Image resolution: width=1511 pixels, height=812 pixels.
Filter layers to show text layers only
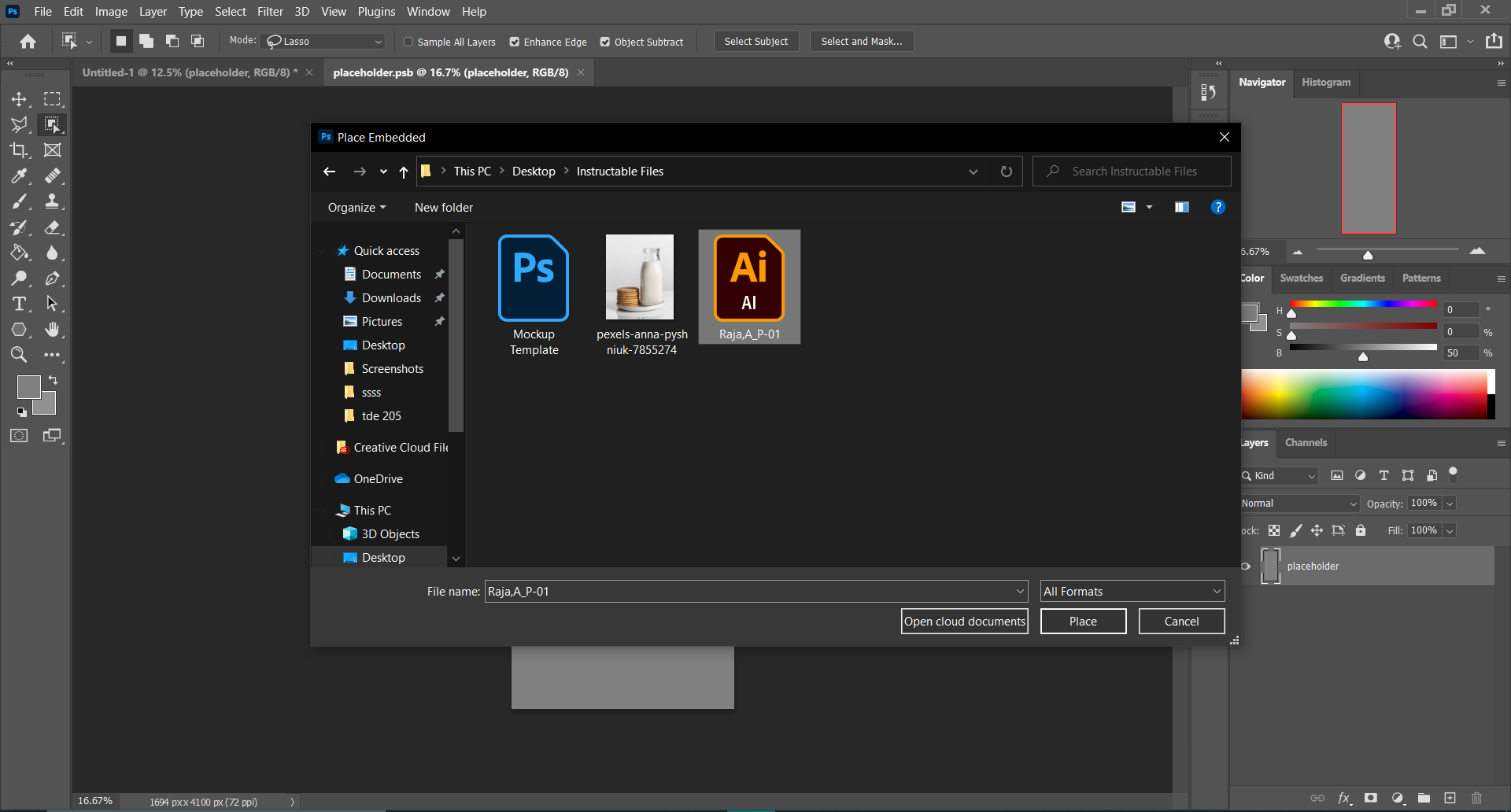(1384, 475)
